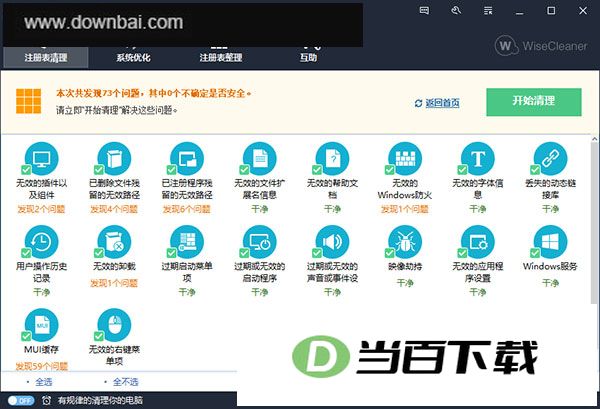This screenshot has height=409, width=600.
Task: Uncheck the 无效的Windows防火 checkbox
Action: point(390,169)
